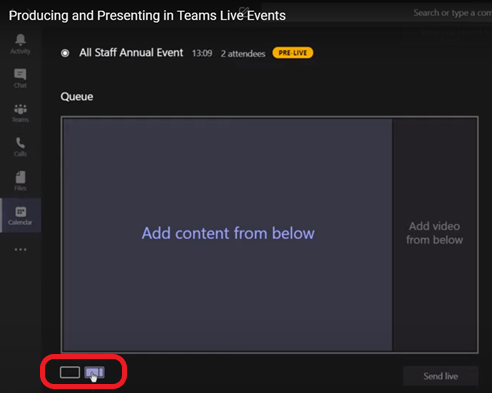This screenshot has width=492, height=393.
Task: Click the compose icon in the title bar
Action: click(244, 12)
